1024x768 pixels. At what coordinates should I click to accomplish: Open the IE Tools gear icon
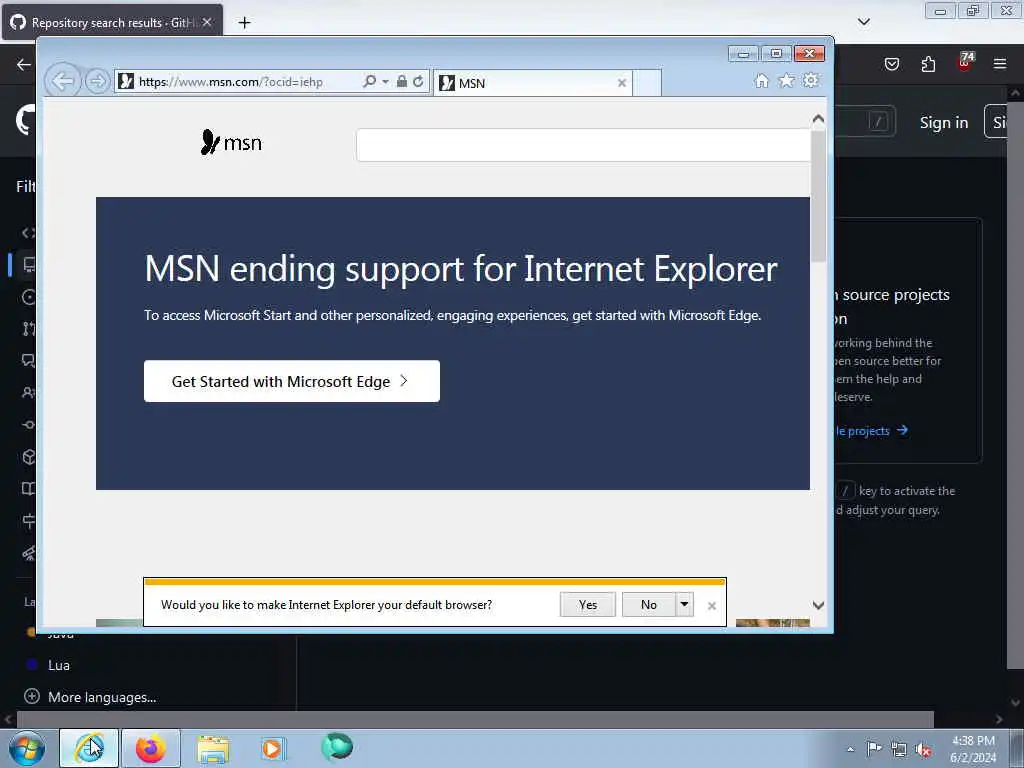tap(811, 80)
